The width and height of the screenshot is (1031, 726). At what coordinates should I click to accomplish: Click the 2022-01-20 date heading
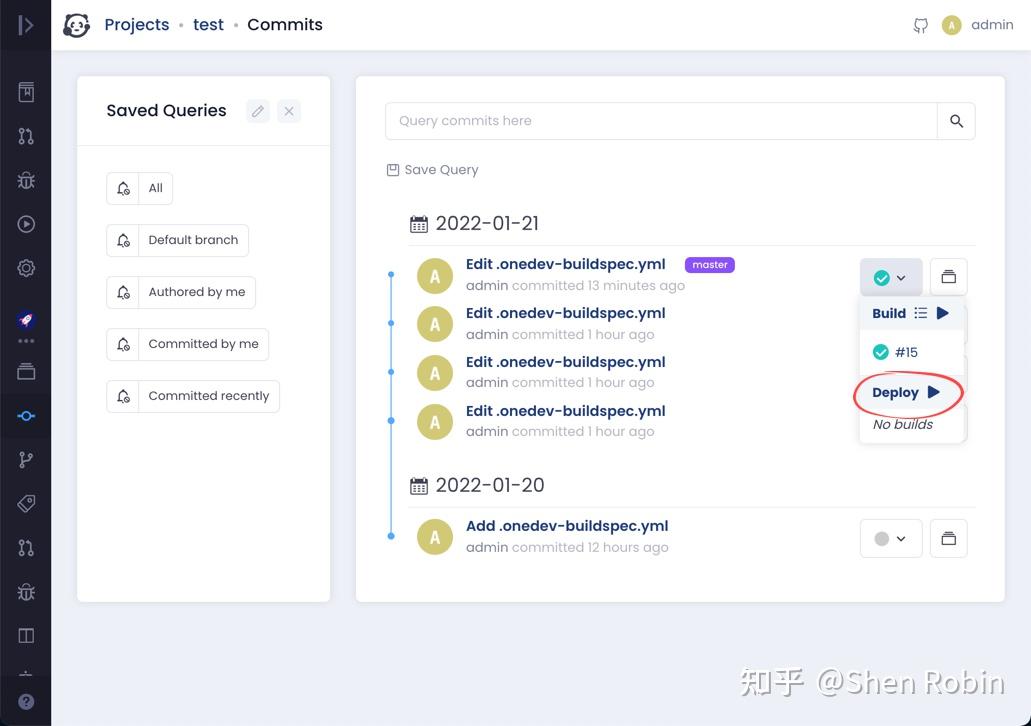490,485
